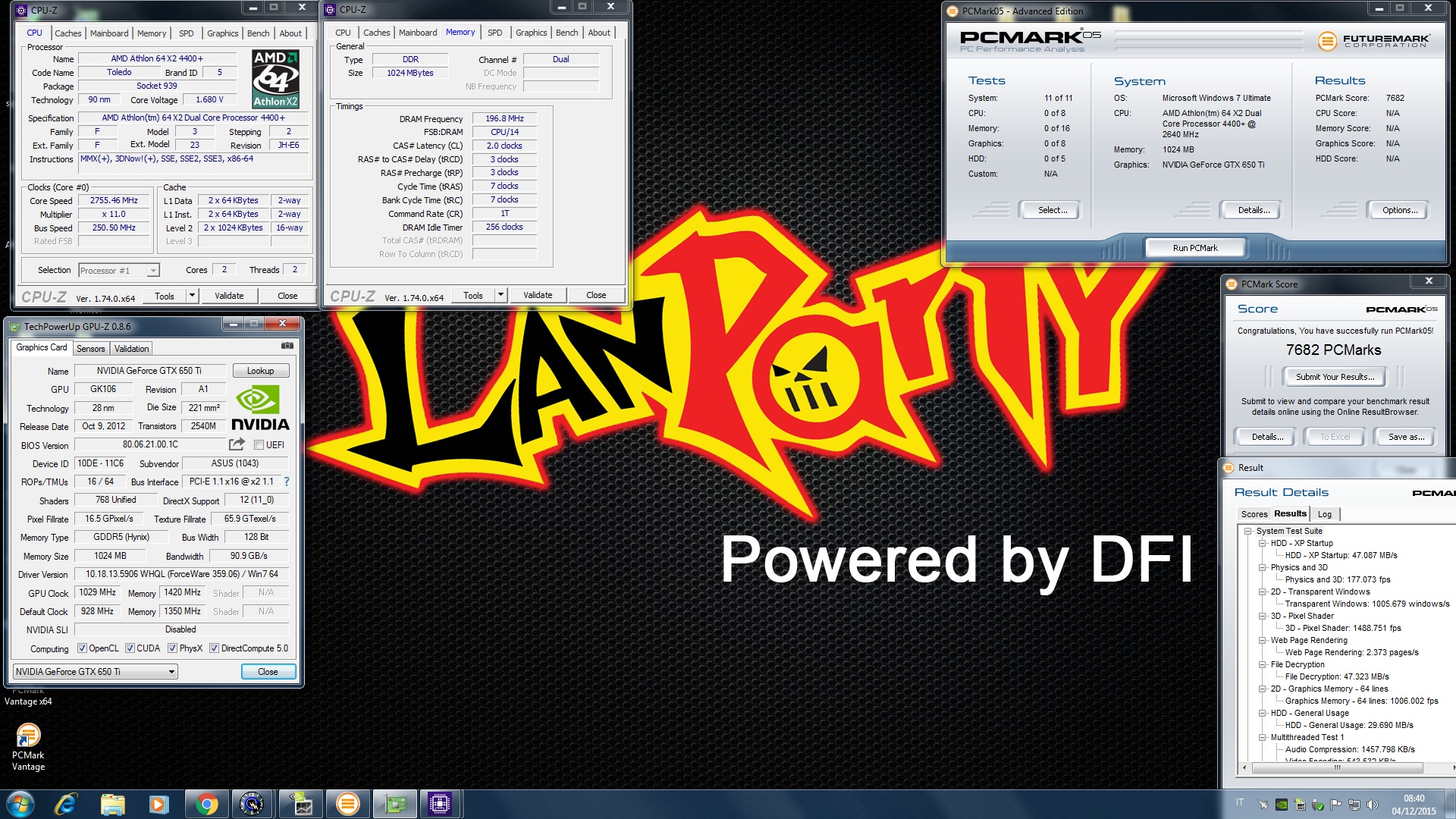Open the NVIDIA monitor app on the taskbar

(x=302, y=804)
